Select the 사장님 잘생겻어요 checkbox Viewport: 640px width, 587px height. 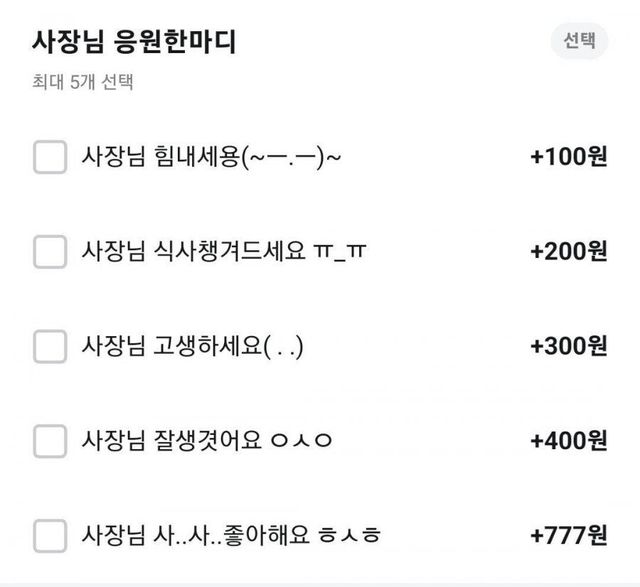(50, 440)
